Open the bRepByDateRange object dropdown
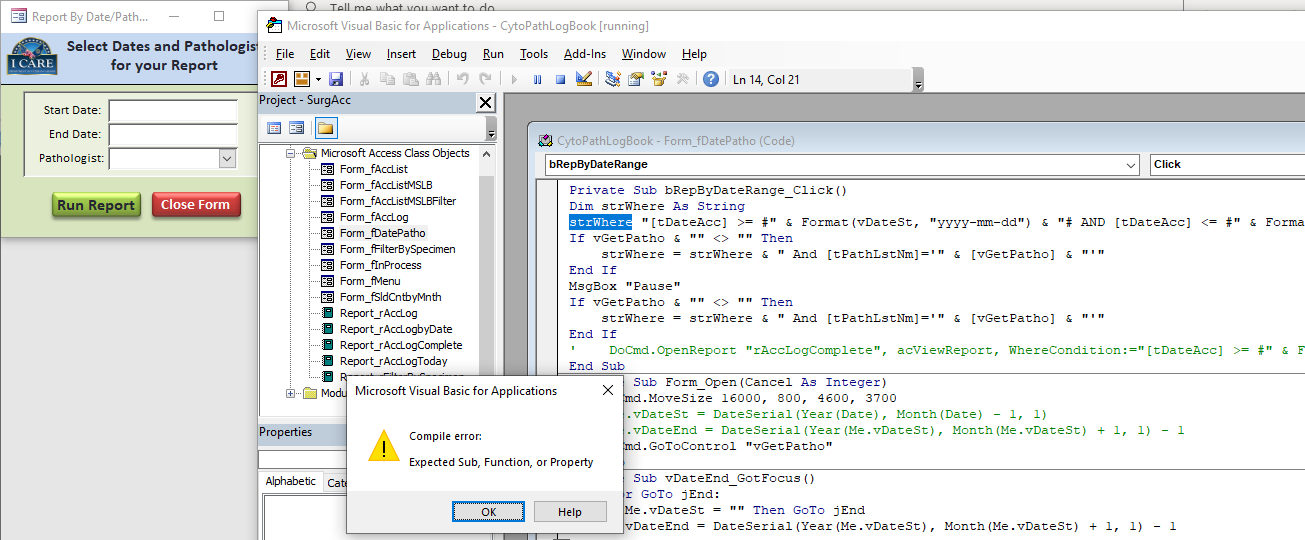1305x540 pixels. tap(1130, 164)
